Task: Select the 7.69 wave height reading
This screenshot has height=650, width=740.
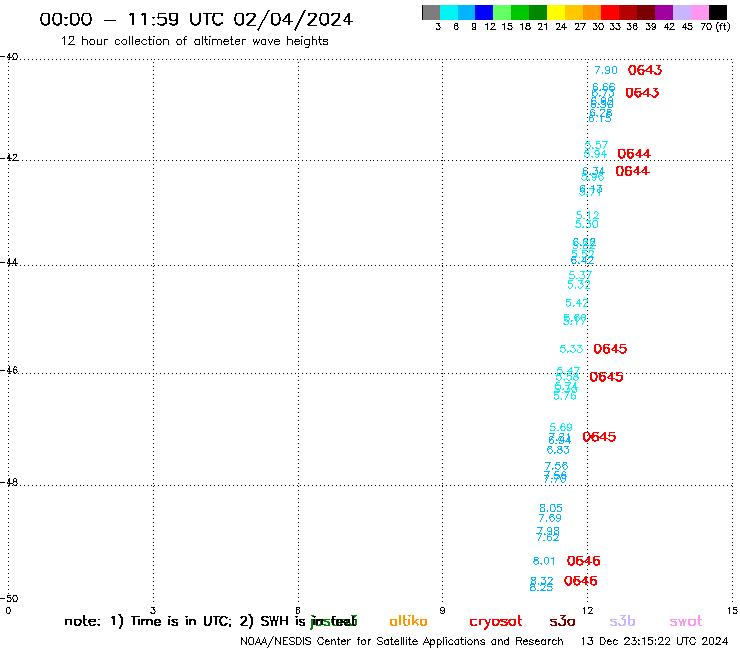Action: (x=550, y=518)
